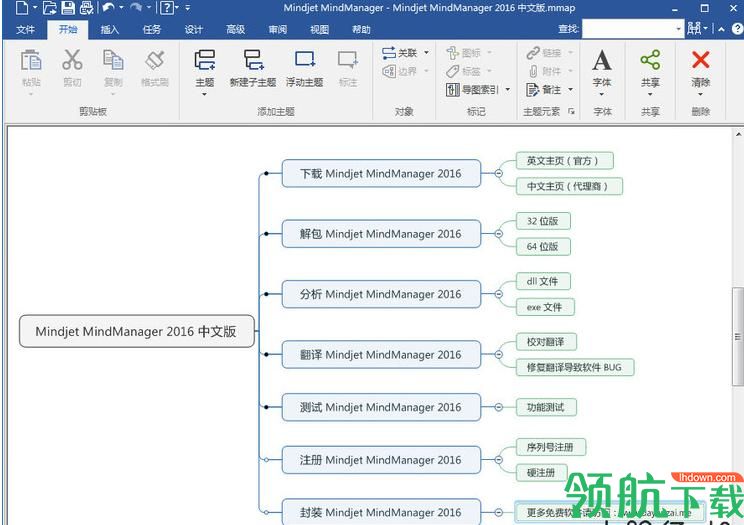Open the dropdown arrow under 粘贴 (Paste)
The image size is (744, 525).
[x=31, y=94]
